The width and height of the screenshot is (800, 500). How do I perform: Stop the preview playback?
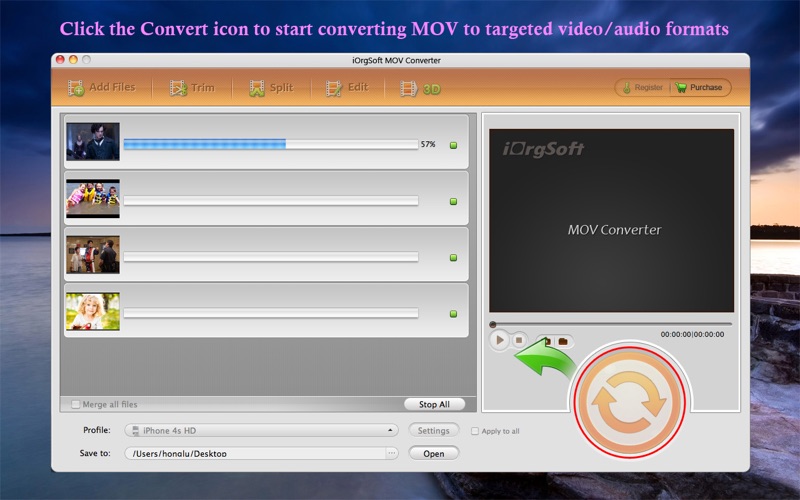click(x=519, y=340)
